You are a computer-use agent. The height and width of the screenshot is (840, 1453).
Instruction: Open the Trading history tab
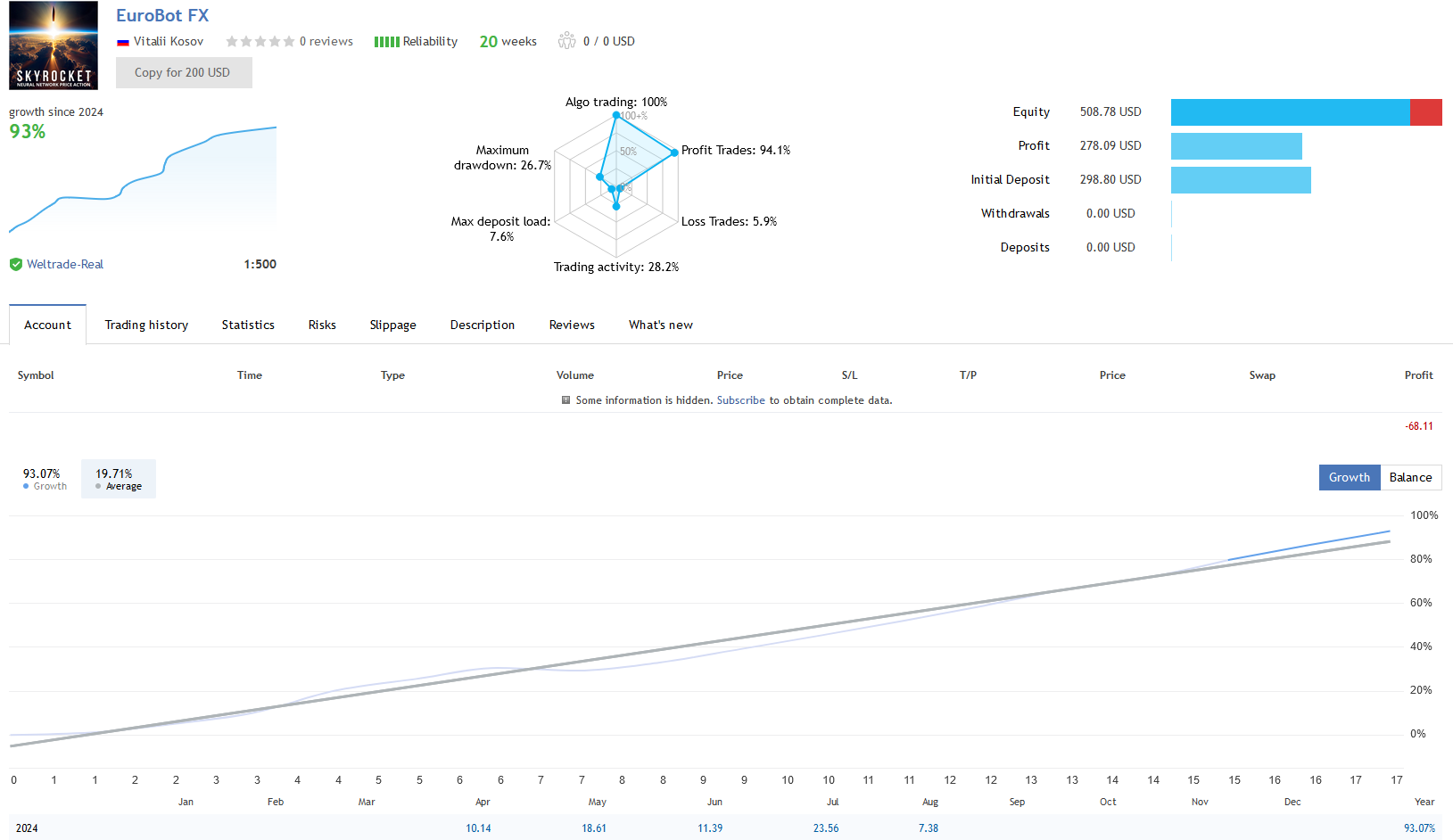(146, 325)
